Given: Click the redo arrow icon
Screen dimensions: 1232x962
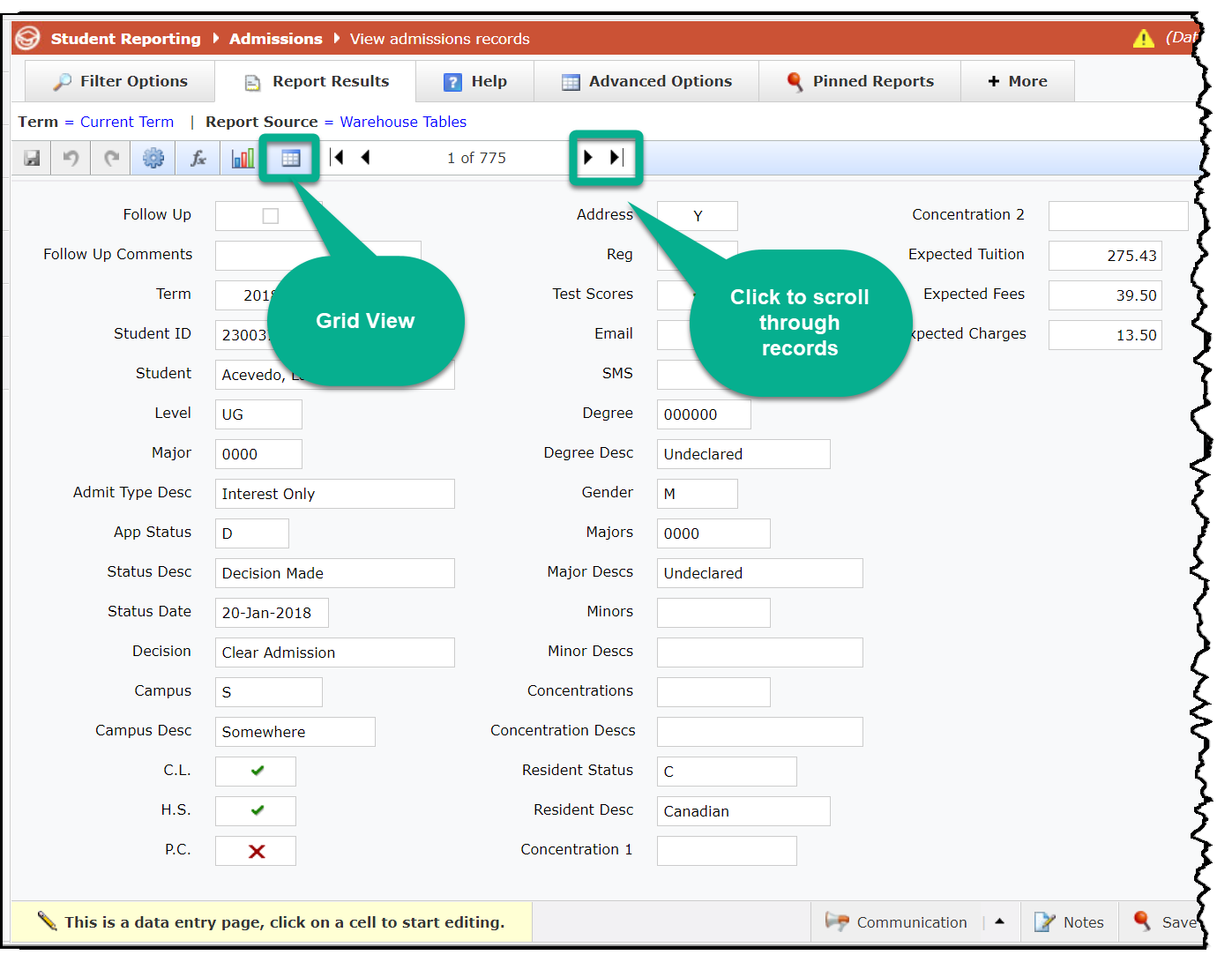Looking at the screenshot, I should pos(111,159).
